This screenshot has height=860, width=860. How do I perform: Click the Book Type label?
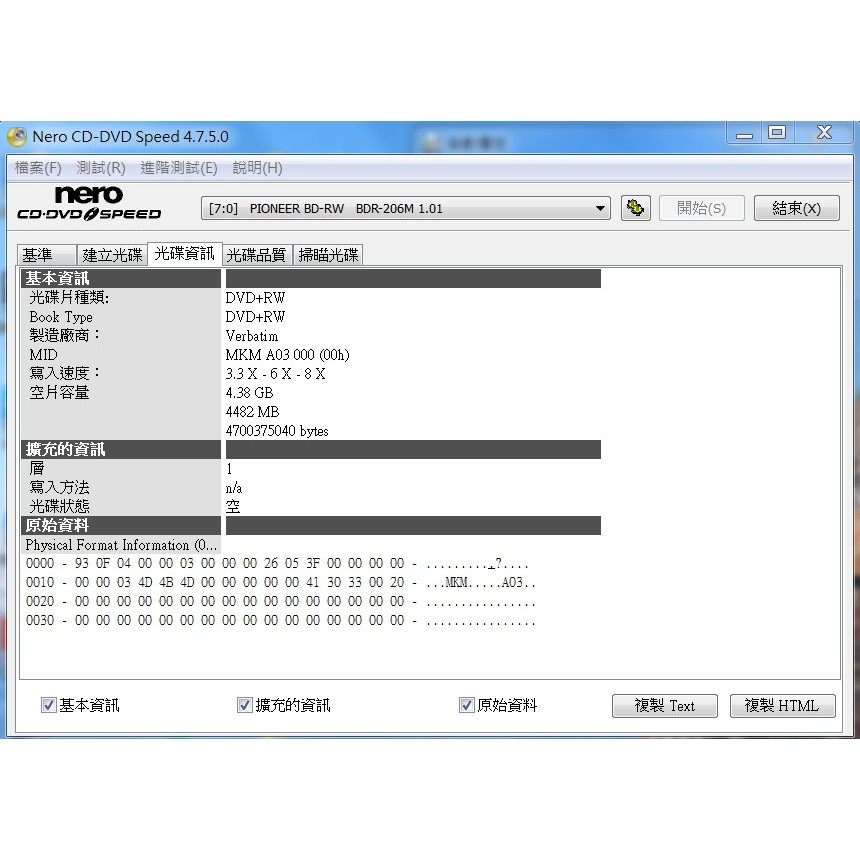coord(61,317)
